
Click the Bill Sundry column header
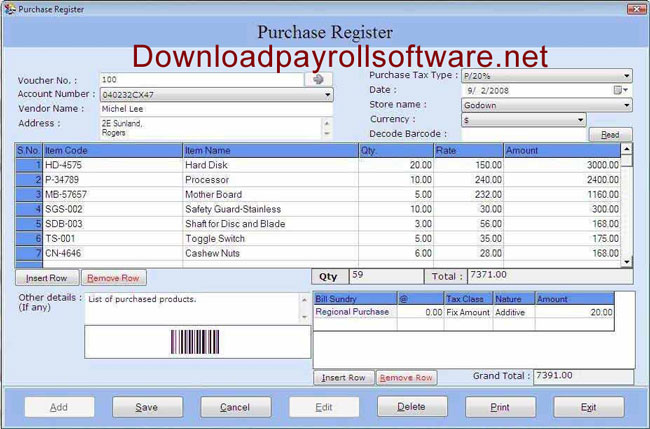(x=355, y=299)
